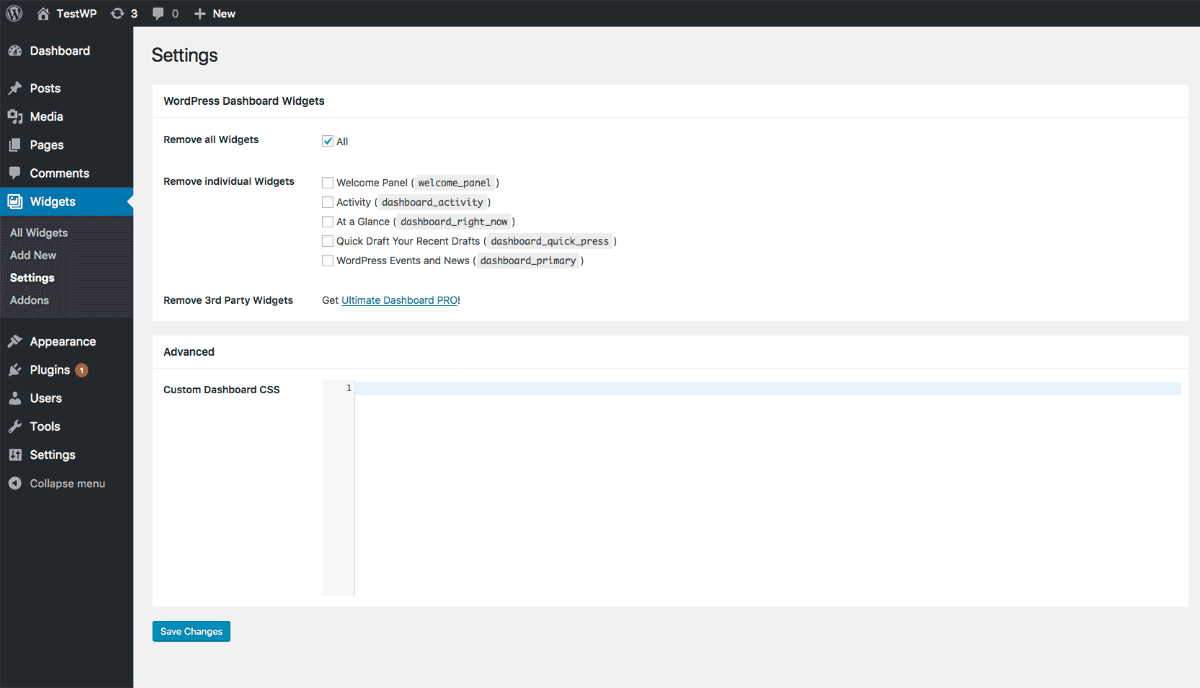1200x688 pixels.
Task: Tick the At a Glance checkbox
Action: pos(328,222)
